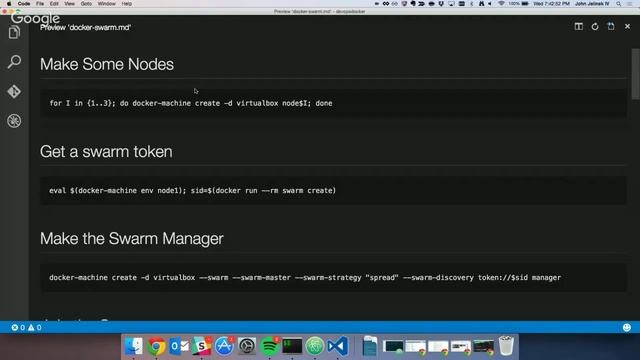Open the Explorer view in the sidebar
The height and width of the screenshot is (360, 640).
click(x=14, y=32)
